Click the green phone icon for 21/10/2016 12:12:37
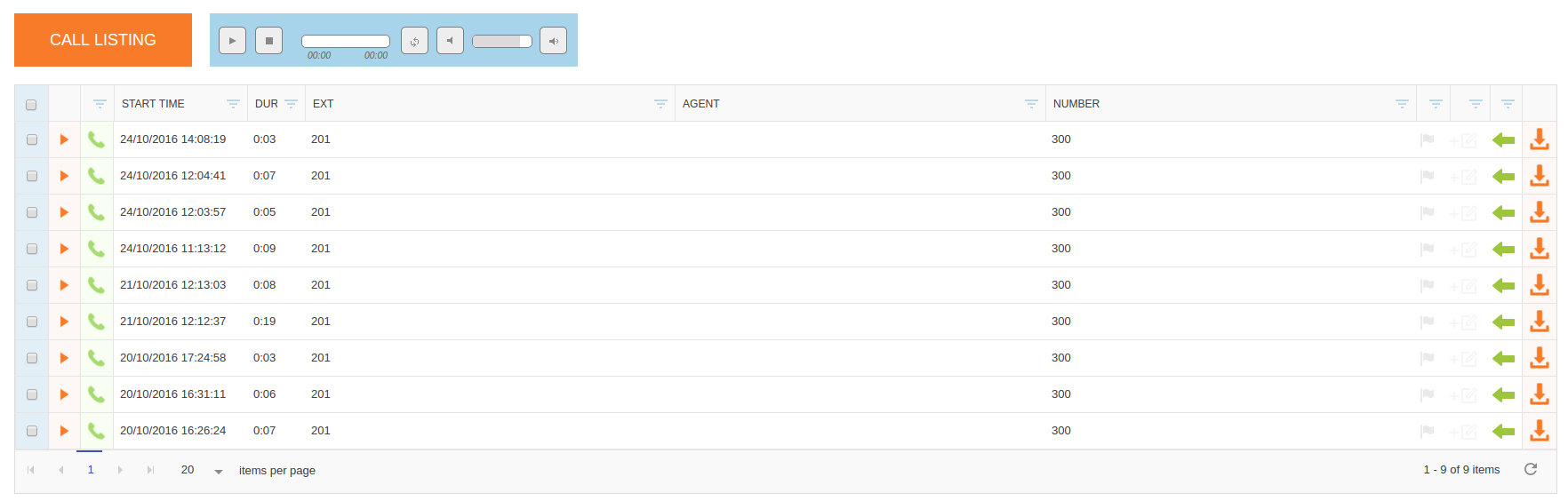 [x=96, y=322]
